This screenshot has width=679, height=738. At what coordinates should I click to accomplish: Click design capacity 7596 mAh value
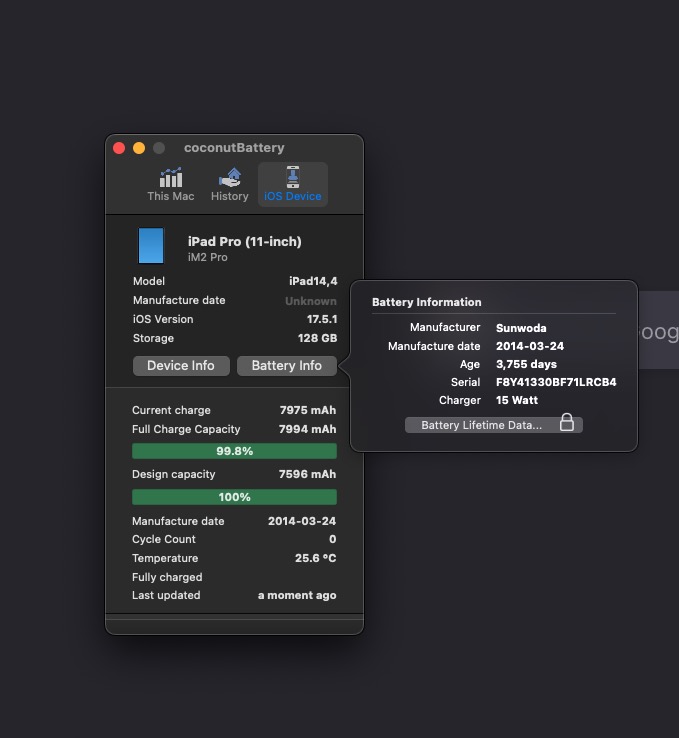pos(308,474)
